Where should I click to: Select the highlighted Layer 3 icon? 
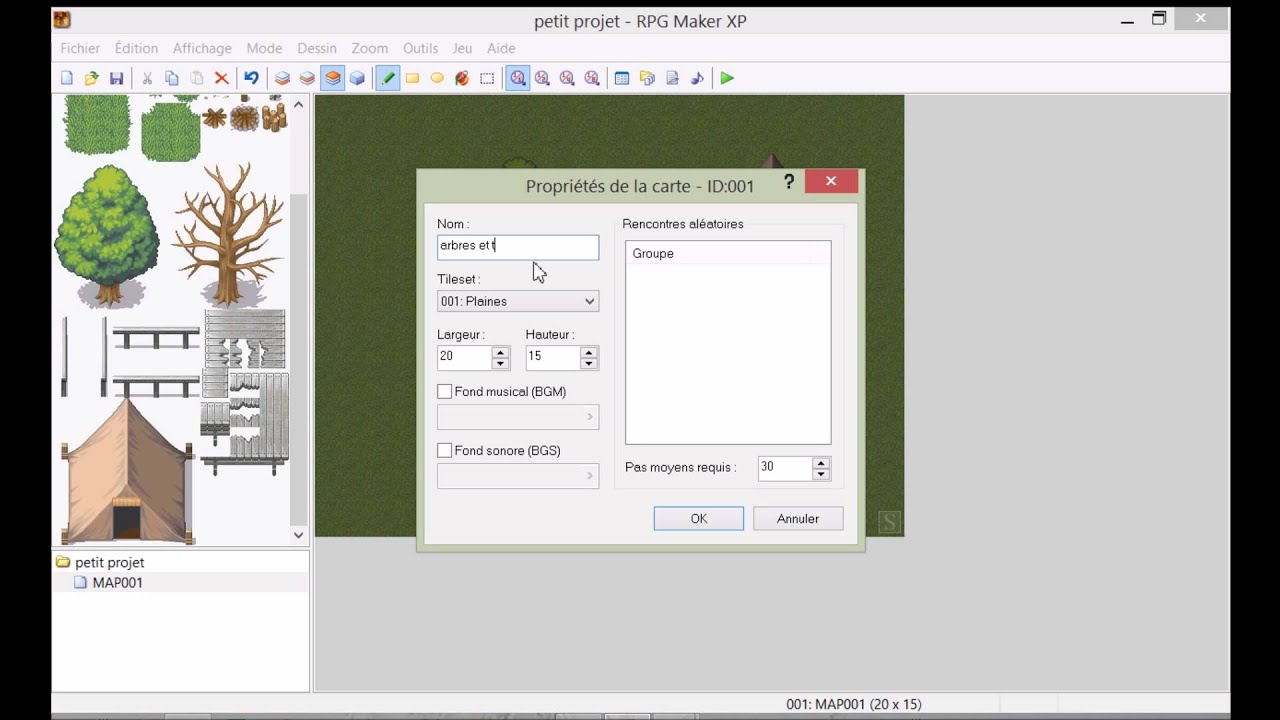point(332,78)
